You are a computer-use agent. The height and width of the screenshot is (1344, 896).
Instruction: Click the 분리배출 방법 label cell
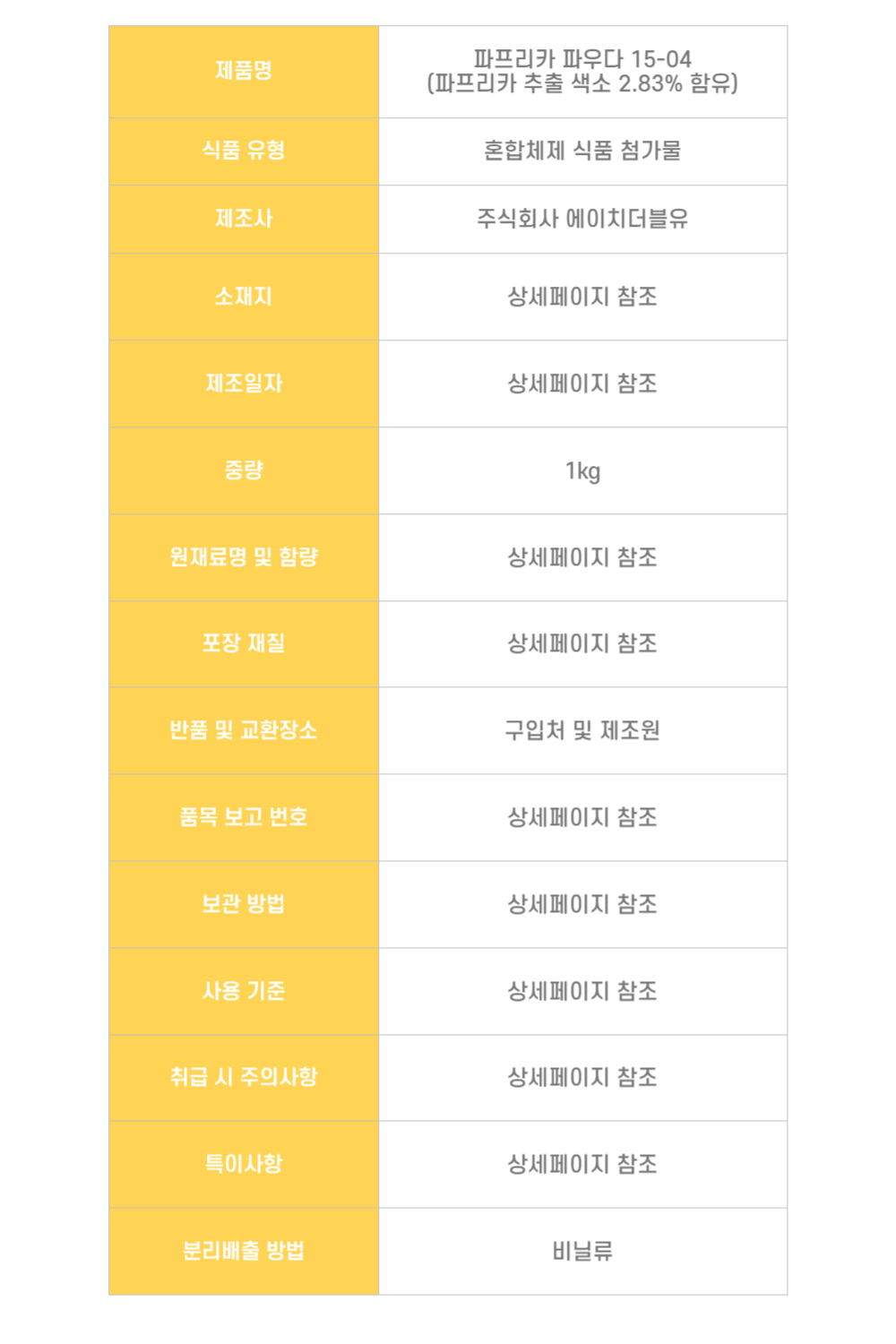pyautogui.click(x=244, y=1251)
